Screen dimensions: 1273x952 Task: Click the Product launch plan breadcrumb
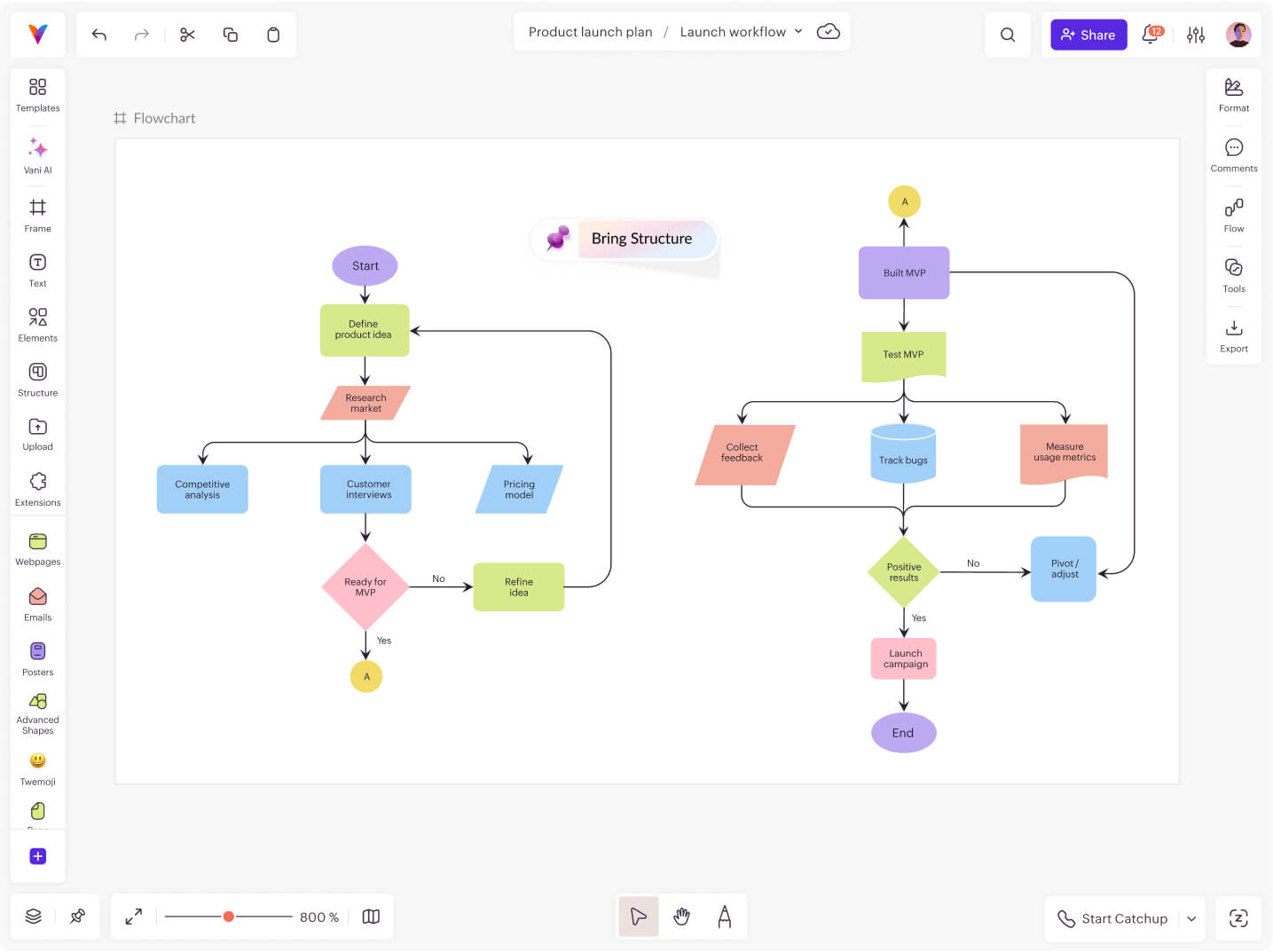pos(590,31)
